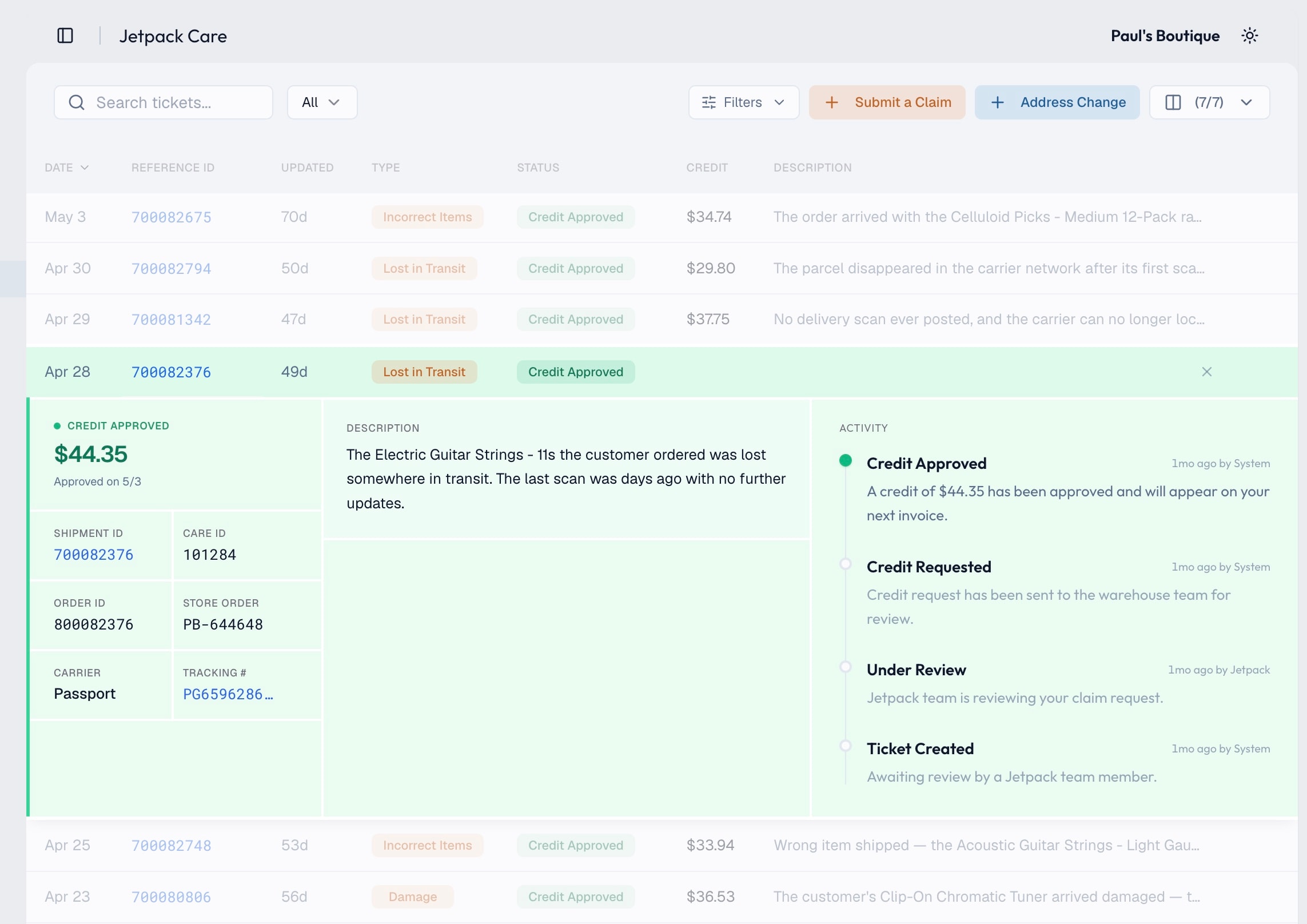Click store order PB-644648 value
The height and width of the screenshot is (924, 1307).
(223, 624)
